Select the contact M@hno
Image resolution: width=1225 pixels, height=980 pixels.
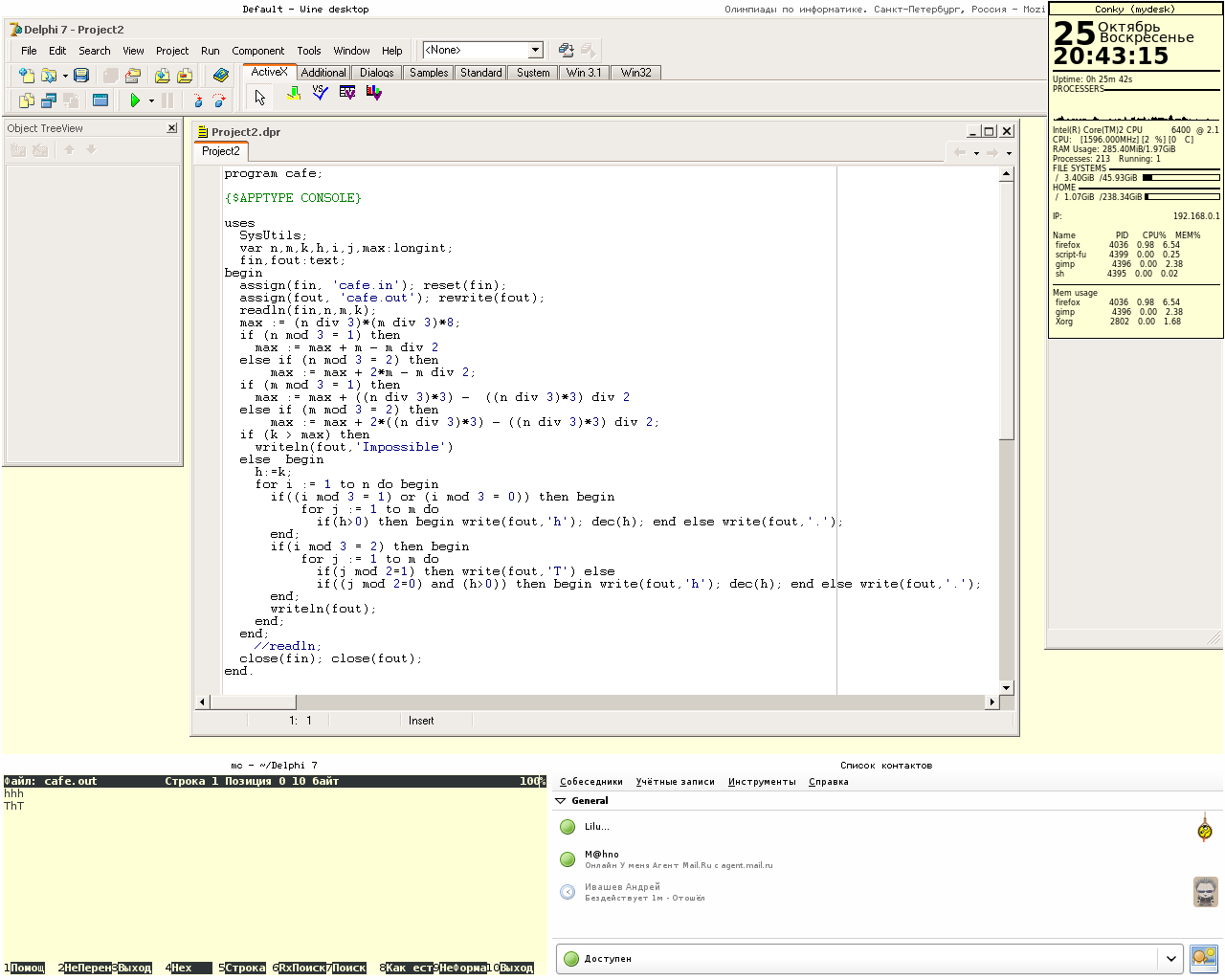(x=886, y=859)
